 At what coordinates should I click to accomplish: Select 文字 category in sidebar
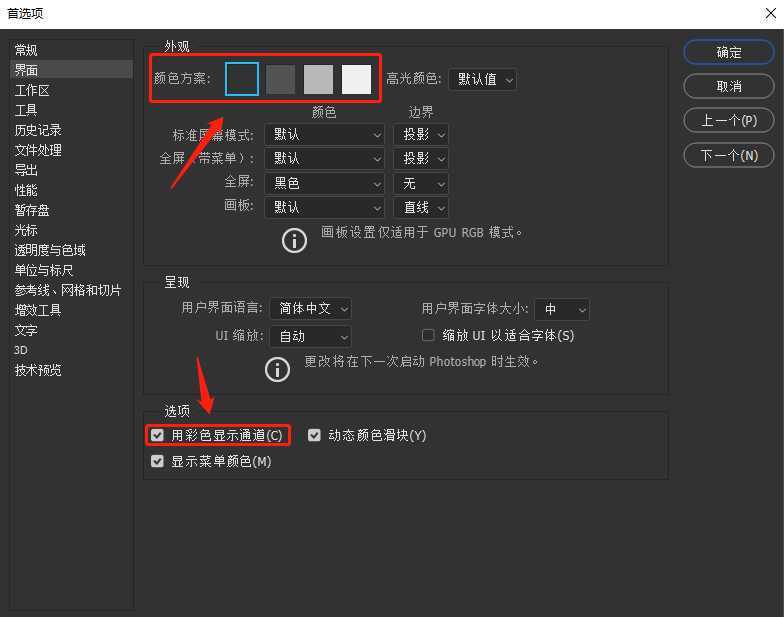[x=71, y=330]
